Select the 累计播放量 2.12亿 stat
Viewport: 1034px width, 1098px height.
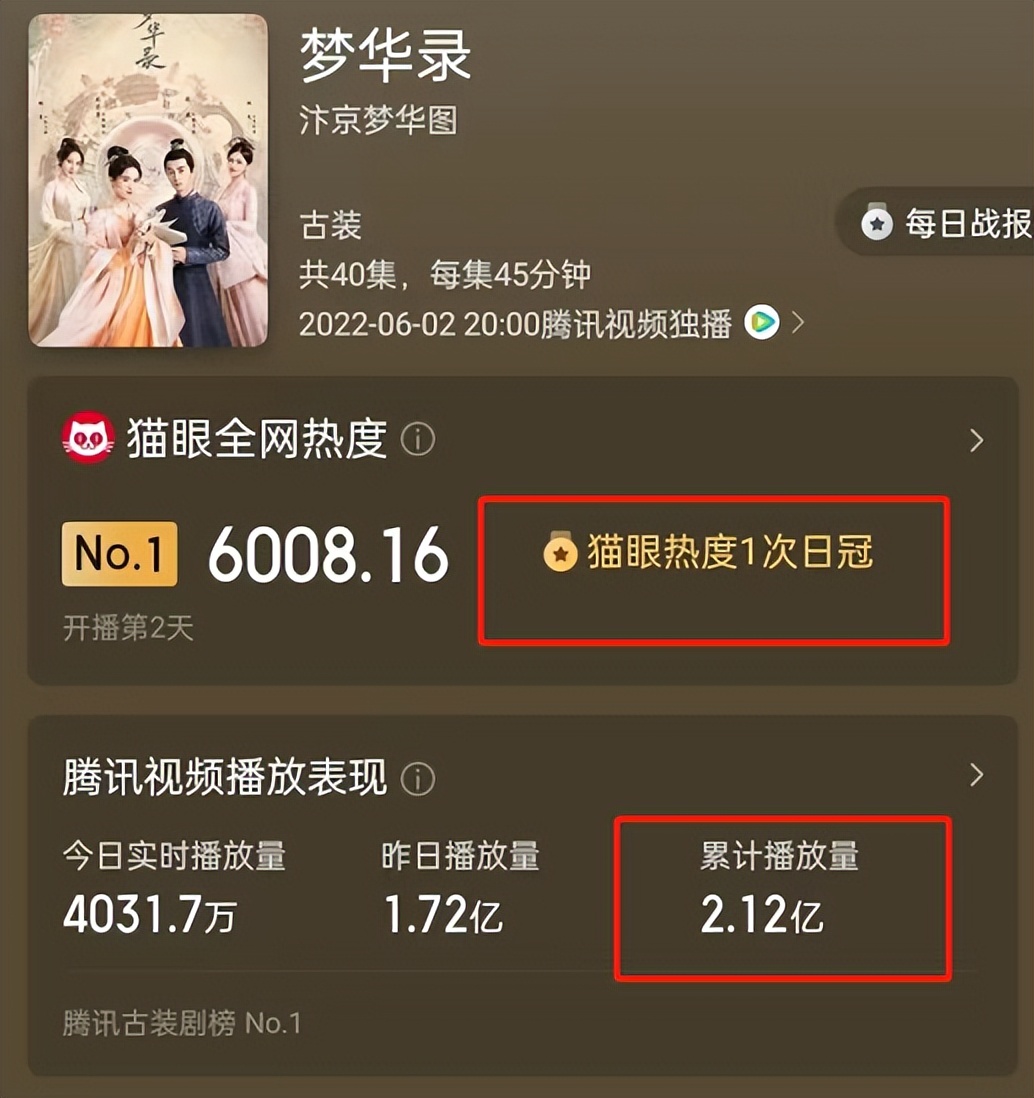780,887
